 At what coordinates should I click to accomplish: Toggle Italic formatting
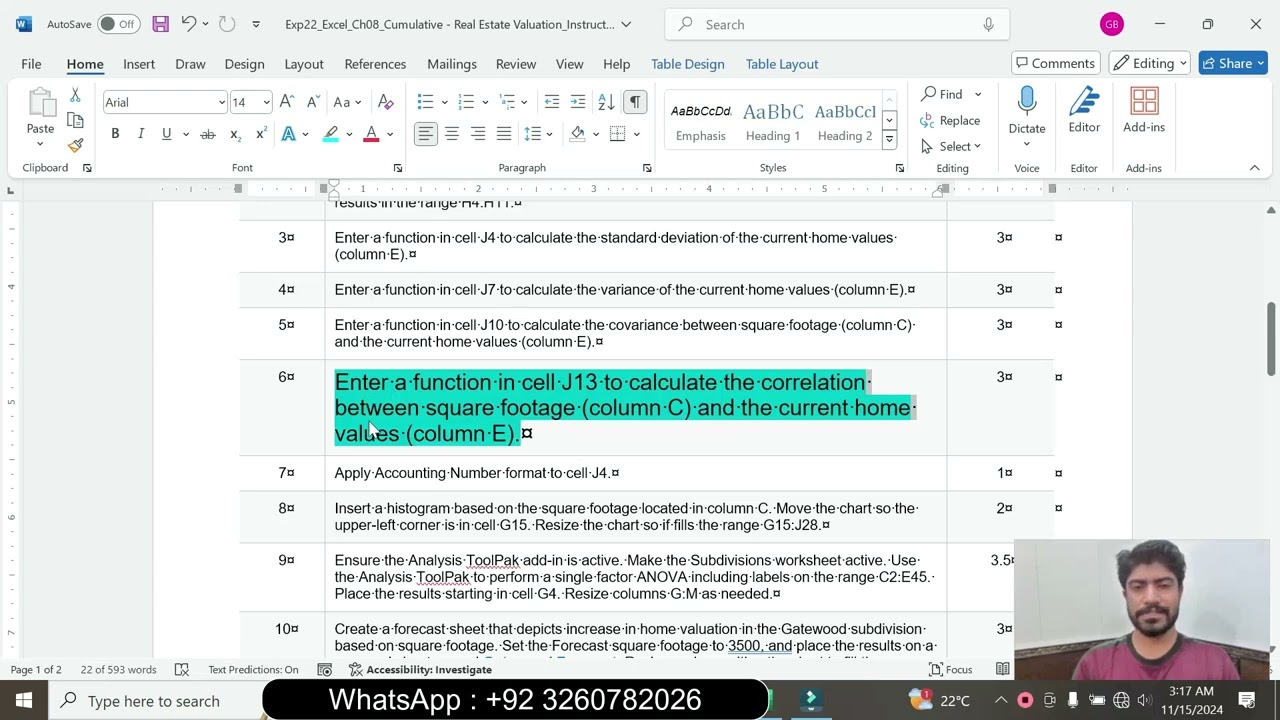tap(141, 134)
